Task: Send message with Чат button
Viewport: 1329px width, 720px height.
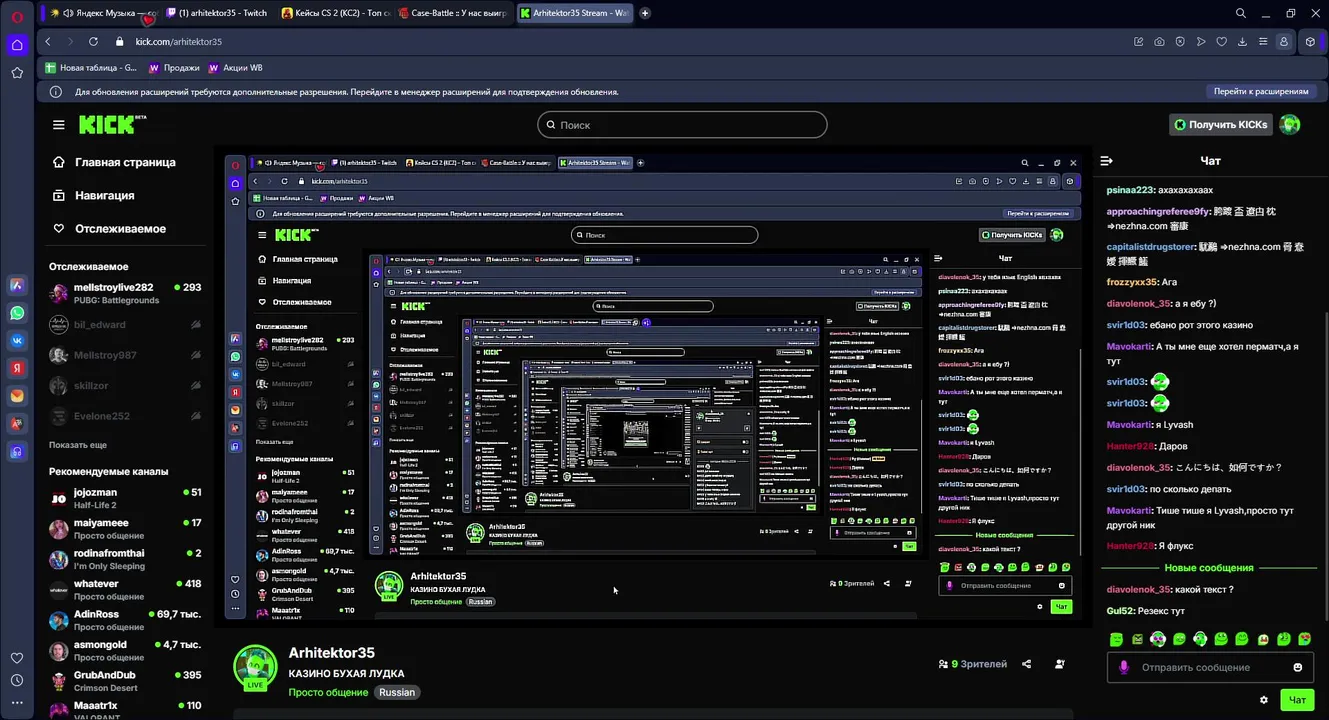Action: (x=1297, y=700)
